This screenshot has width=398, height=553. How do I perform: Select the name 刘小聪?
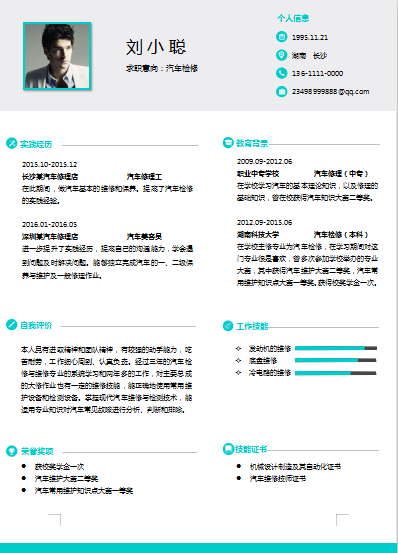click(x=156, y=47)
